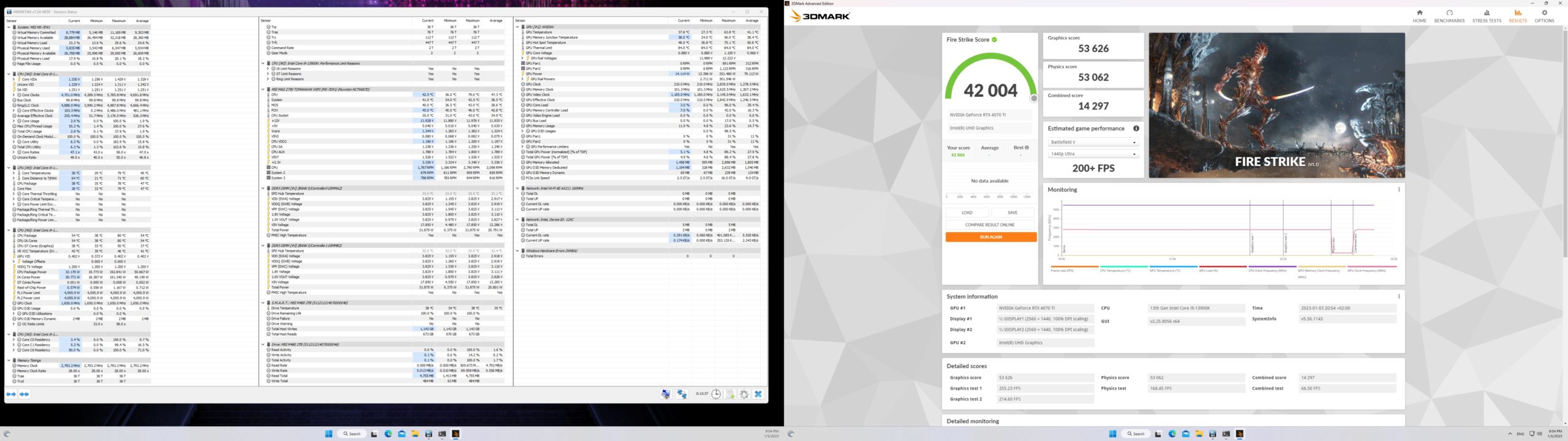Click HWiNFO expand-columns arrows button at bottom left

[x=24, y=394]
